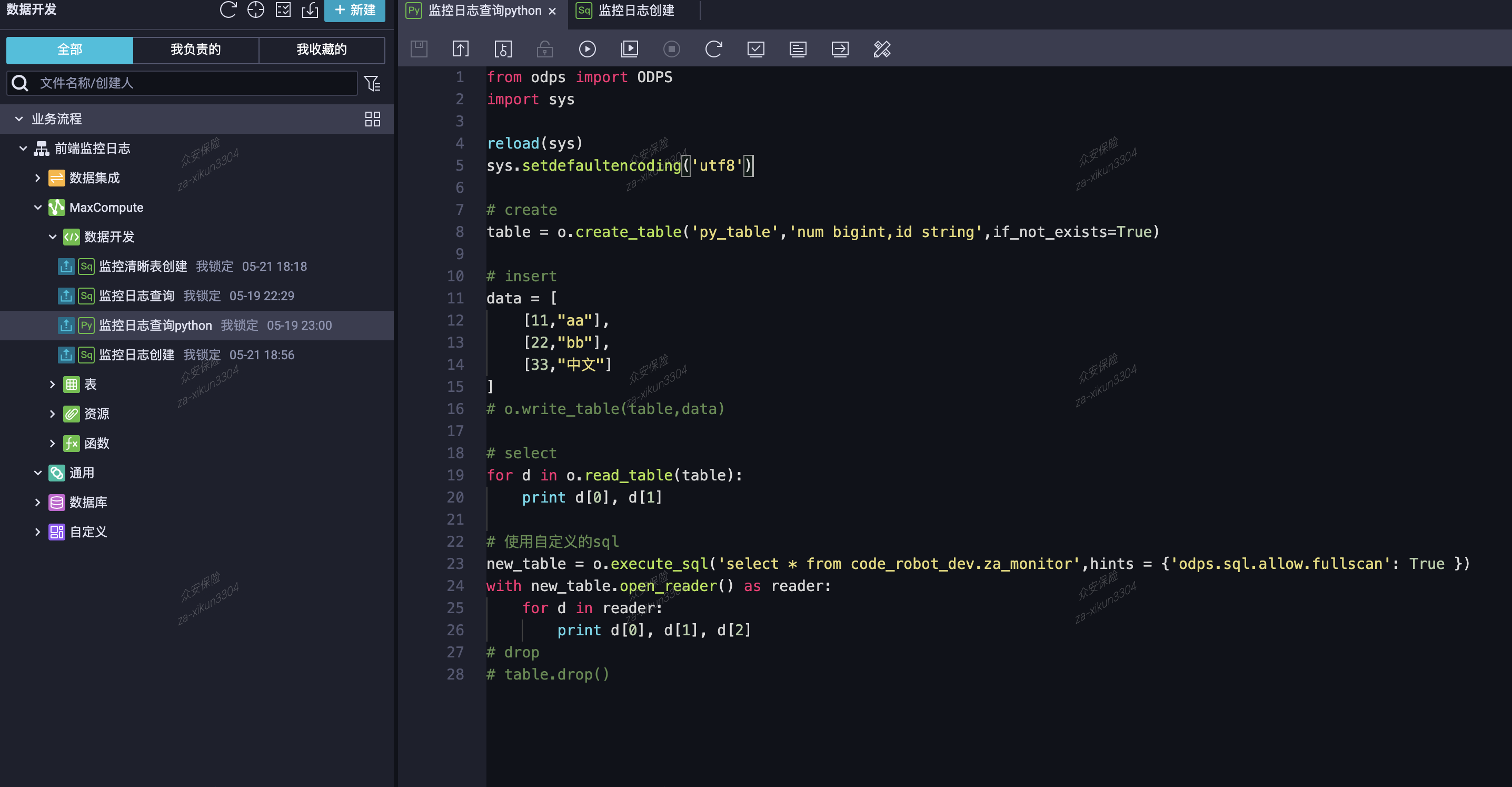This screenshot has width=1512, height=787.
Task: Expand the 自定义 node
Action: [37, 532]
